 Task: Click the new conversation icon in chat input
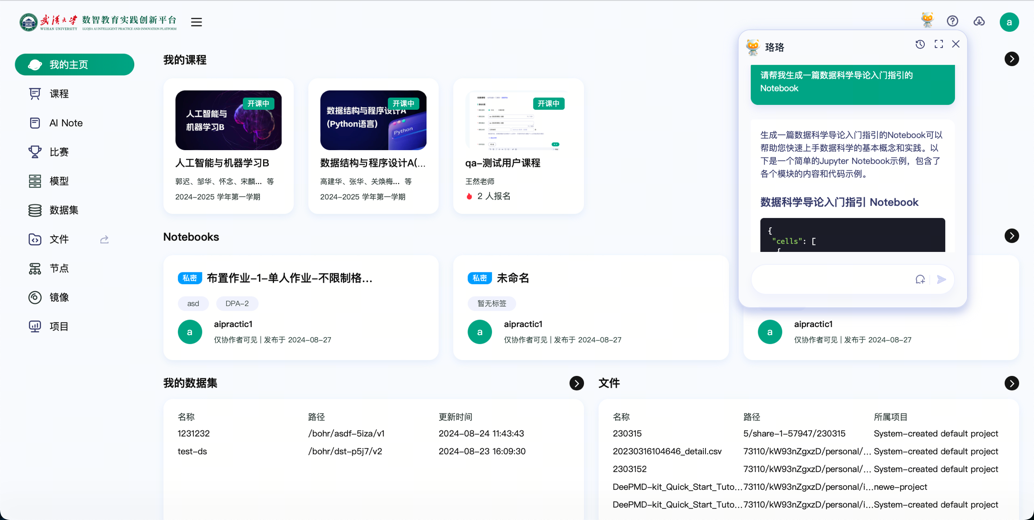pos(920,280)
